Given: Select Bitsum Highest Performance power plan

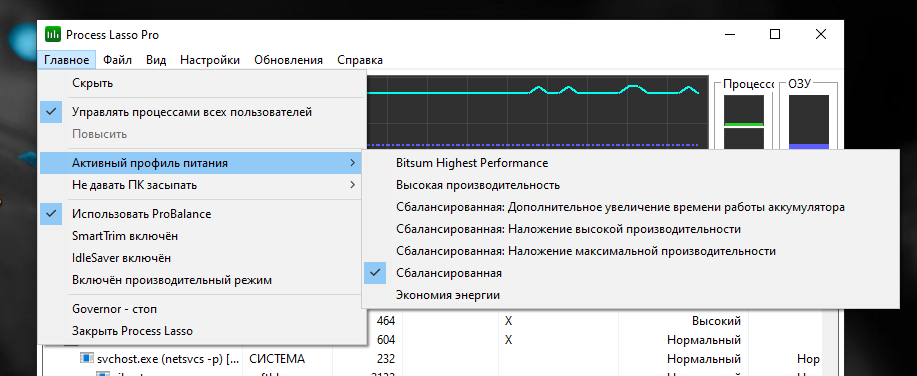Looking at the screenshot, I should coord(630,163).
